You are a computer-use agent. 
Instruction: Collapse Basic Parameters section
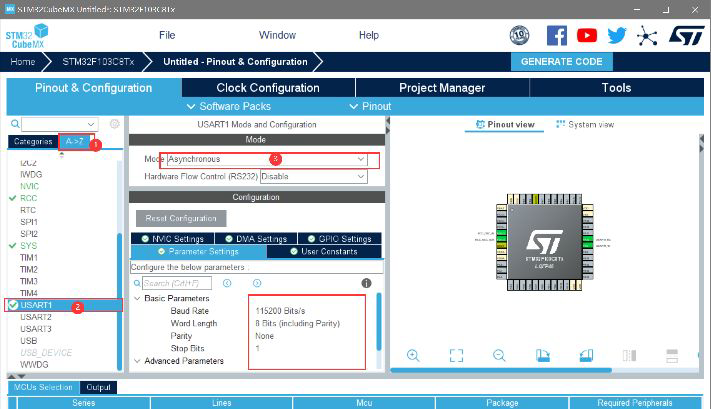pos(137,298)
